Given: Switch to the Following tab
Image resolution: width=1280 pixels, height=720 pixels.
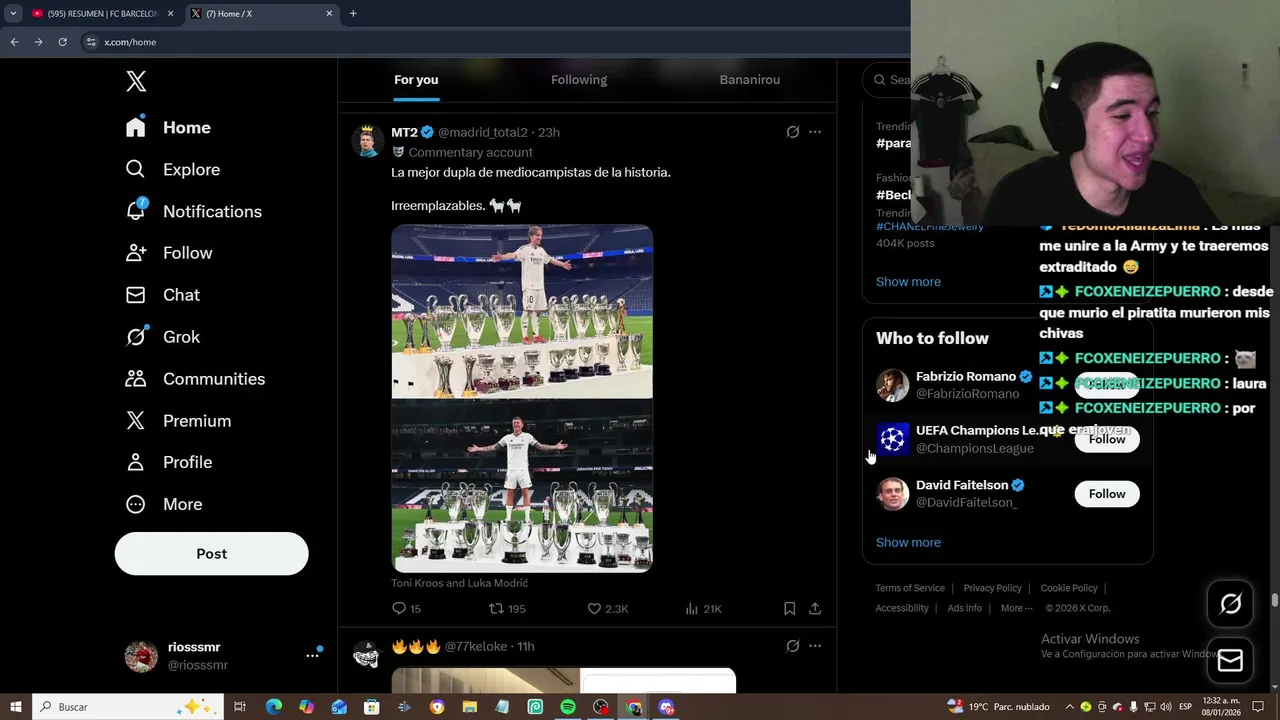Looking at the screenshot, I should click(x=579, y=80).
